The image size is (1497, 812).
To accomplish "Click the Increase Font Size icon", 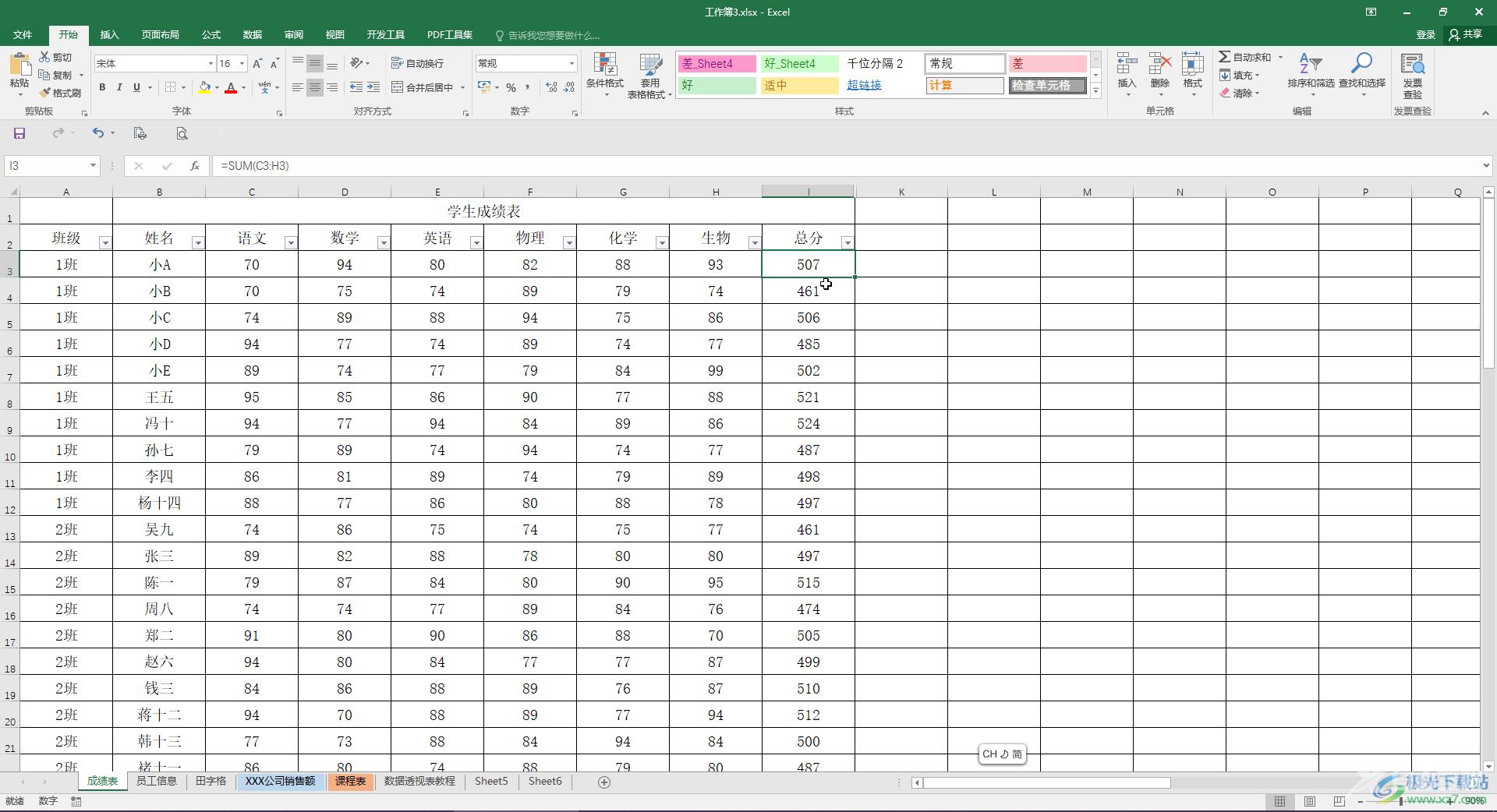I will click(x=257, y=64).
